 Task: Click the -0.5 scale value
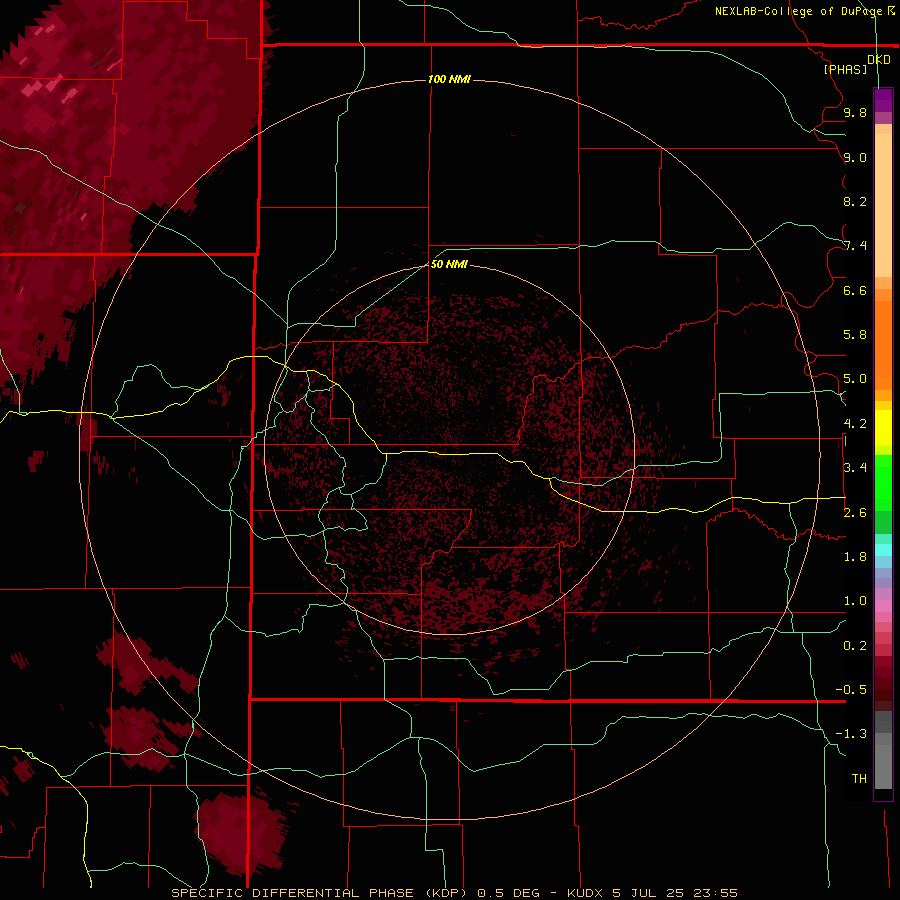(851, 690)
